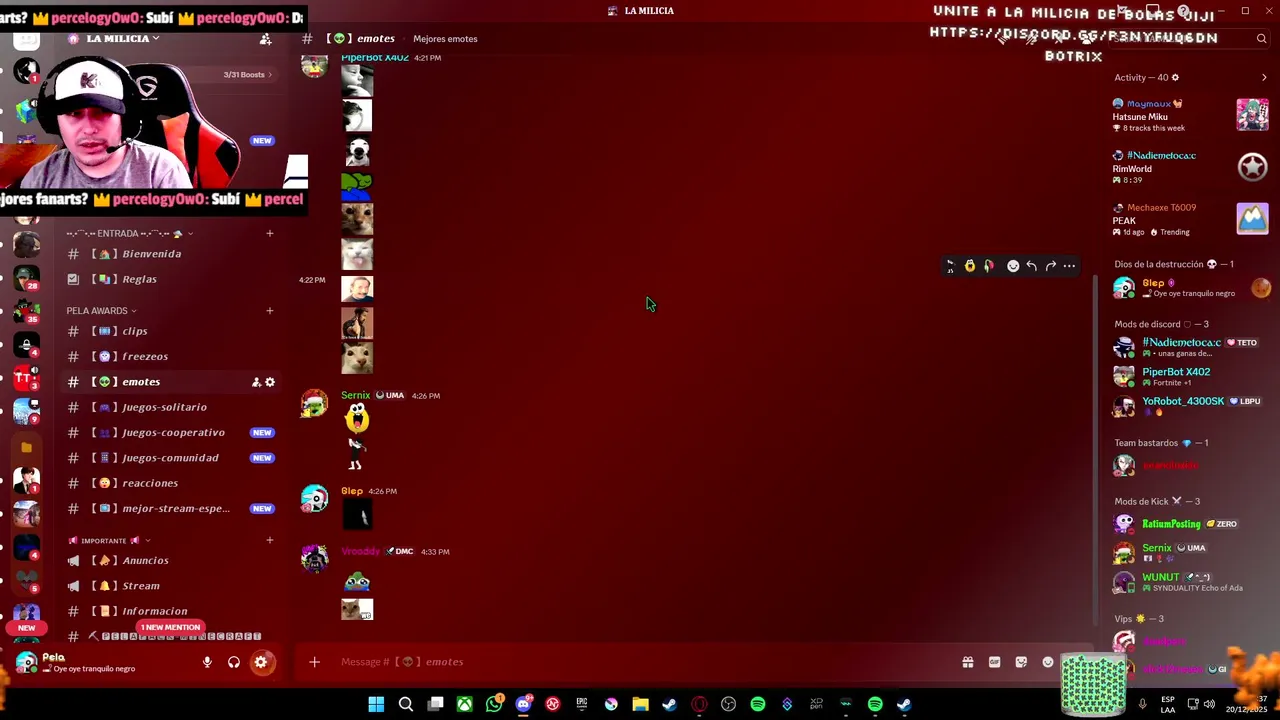The image size is (1280, 720).
Task: Open Xbox app from taskbar
Action: (465, 705)
